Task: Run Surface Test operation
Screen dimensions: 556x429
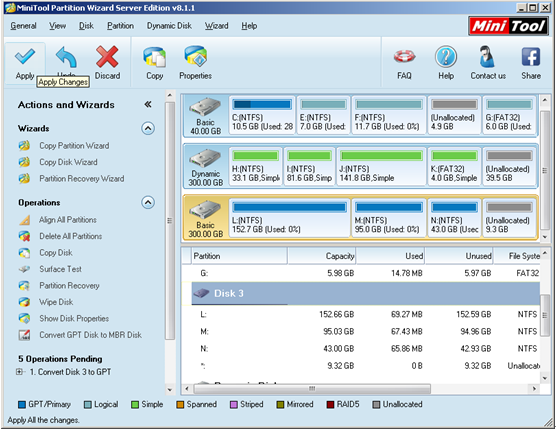Action: coord(60,269)
